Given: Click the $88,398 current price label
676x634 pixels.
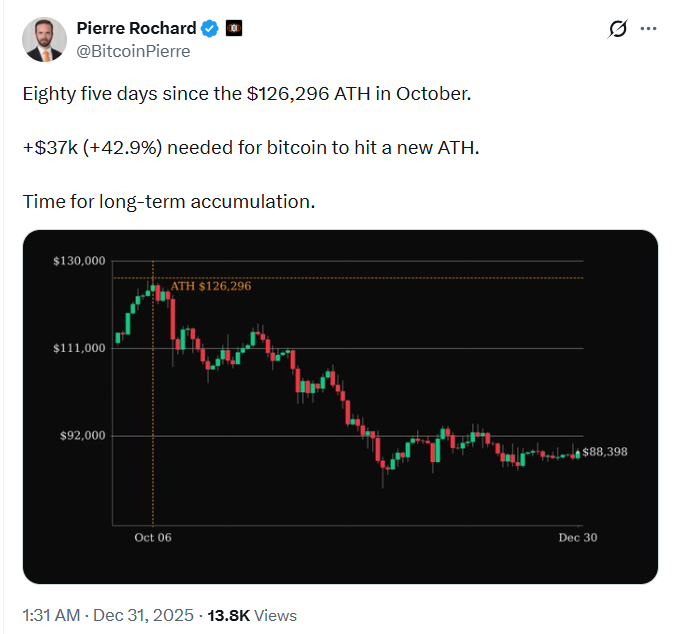Looking at the screenshot, I should point(605,452).
